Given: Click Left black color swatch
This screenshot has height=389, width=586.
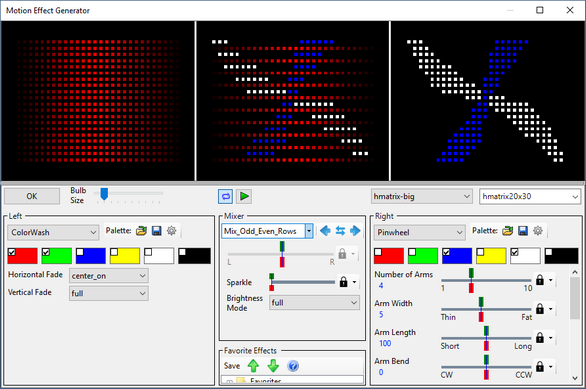Looking at the screenshot, I should [x=194, y=256].
